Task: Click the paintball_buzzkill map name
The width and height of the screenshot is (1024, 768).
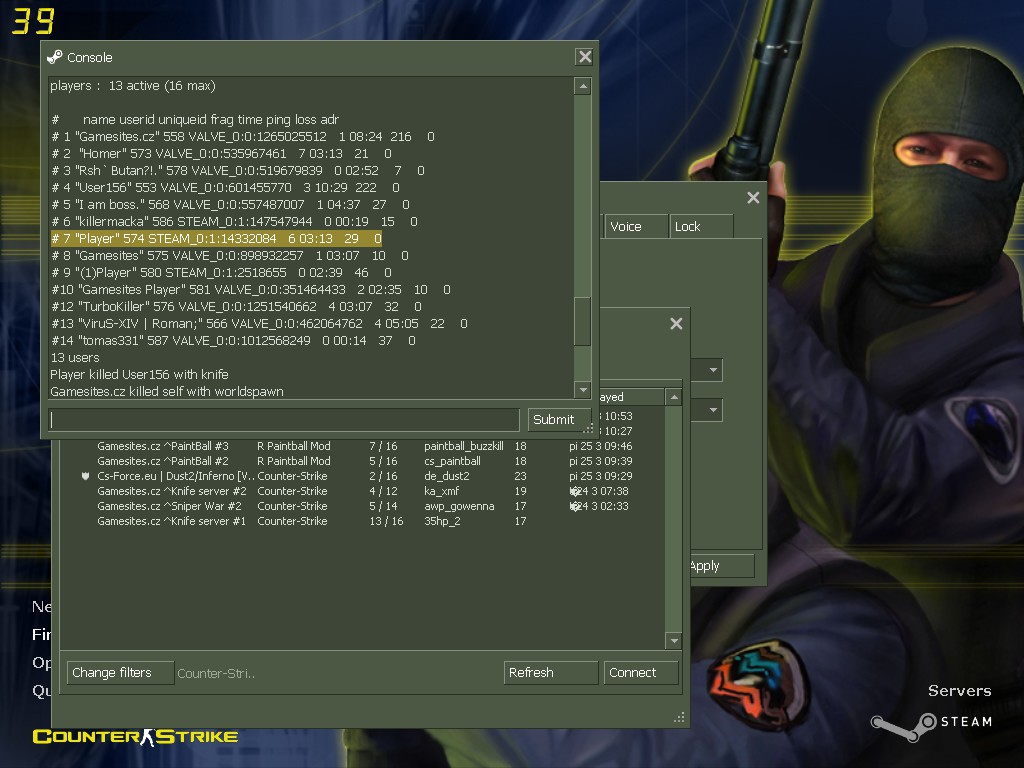Action: (464, 446)
